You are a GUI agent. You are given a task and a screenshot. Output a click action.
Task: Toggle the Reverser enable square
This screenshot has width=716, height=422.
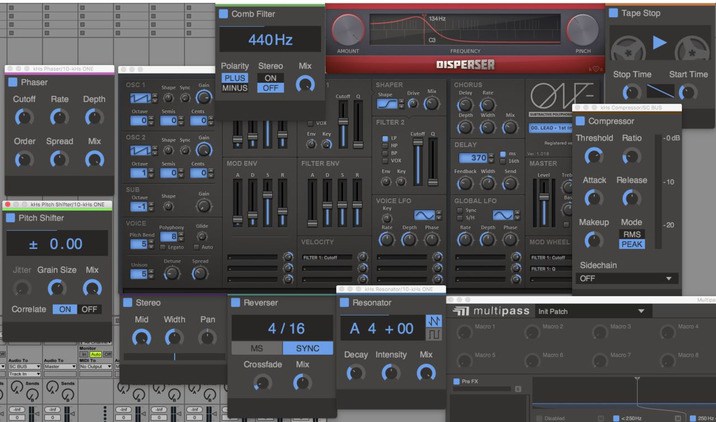pos(235,302)
